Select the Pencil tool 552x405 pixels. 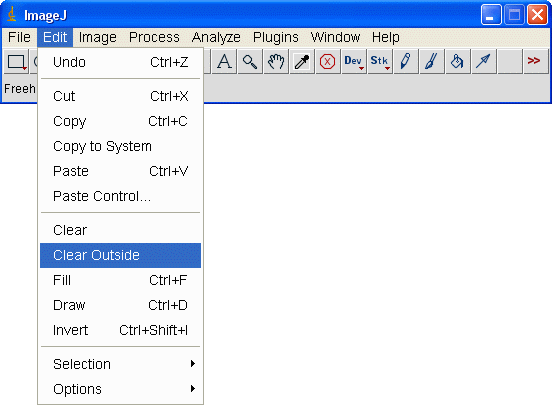[x=406, y=62]
